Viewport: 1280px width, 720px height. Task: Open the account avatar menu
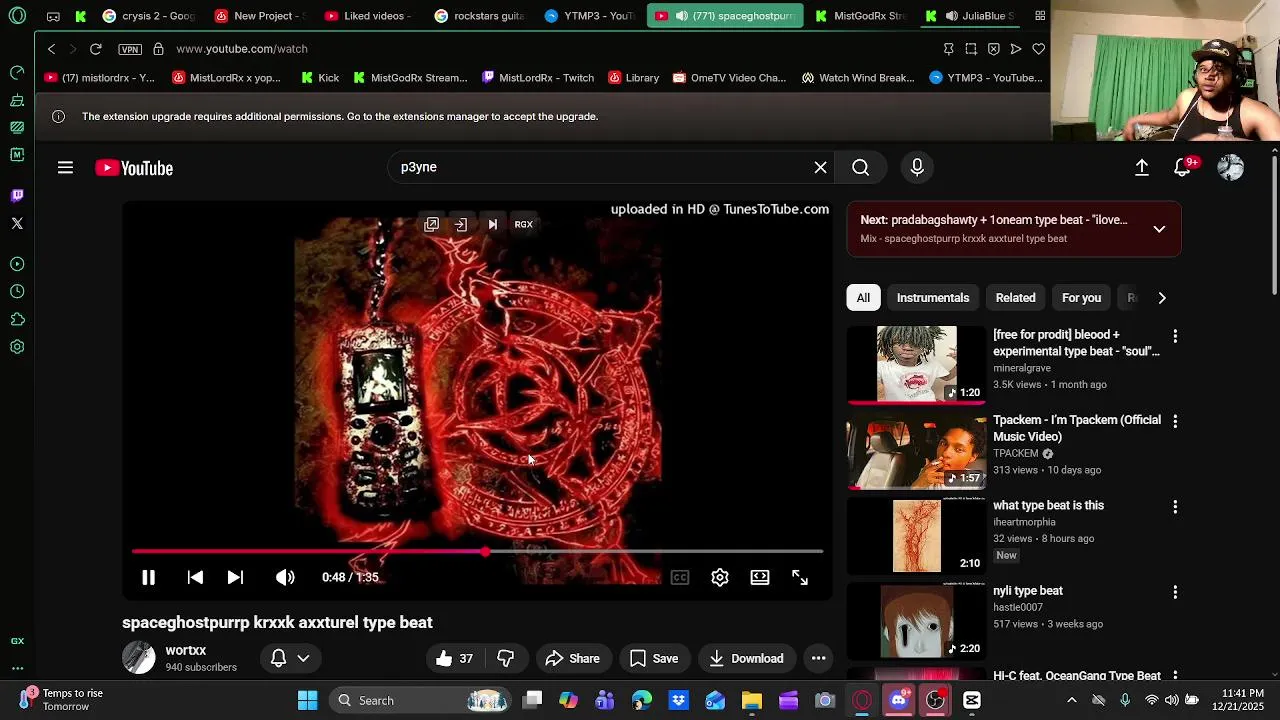(x=1230, y=168)
